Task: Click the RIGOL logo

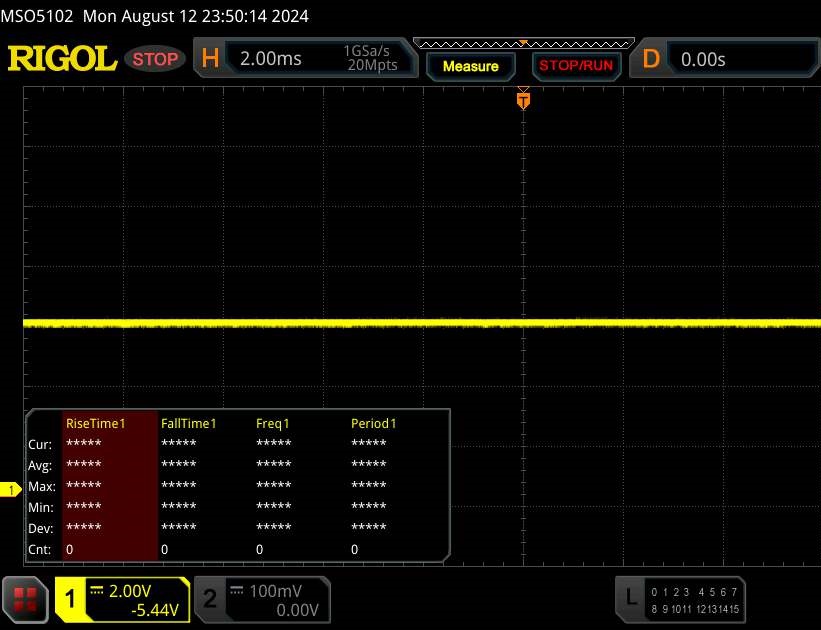Action: point(62,59)
